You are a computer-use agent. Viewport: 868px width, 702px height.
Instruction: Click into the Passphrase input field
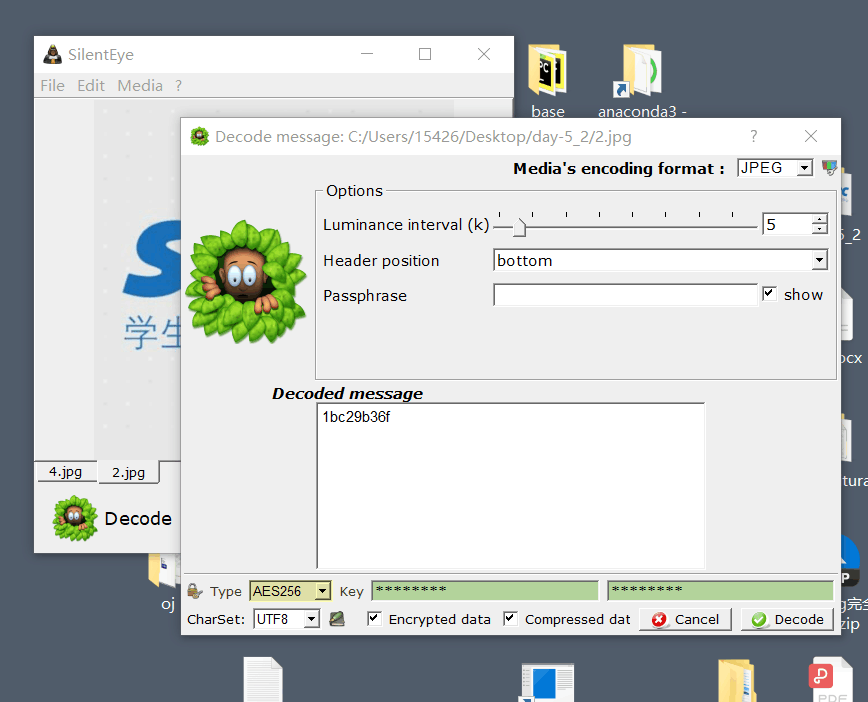click(625, 295)
